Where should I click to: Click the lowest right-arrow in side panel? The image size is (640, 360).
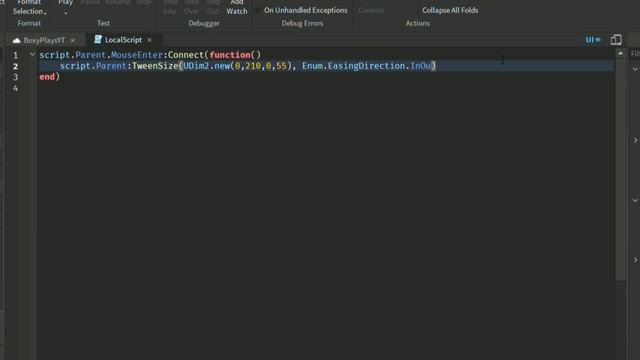(x=636, y=260)
